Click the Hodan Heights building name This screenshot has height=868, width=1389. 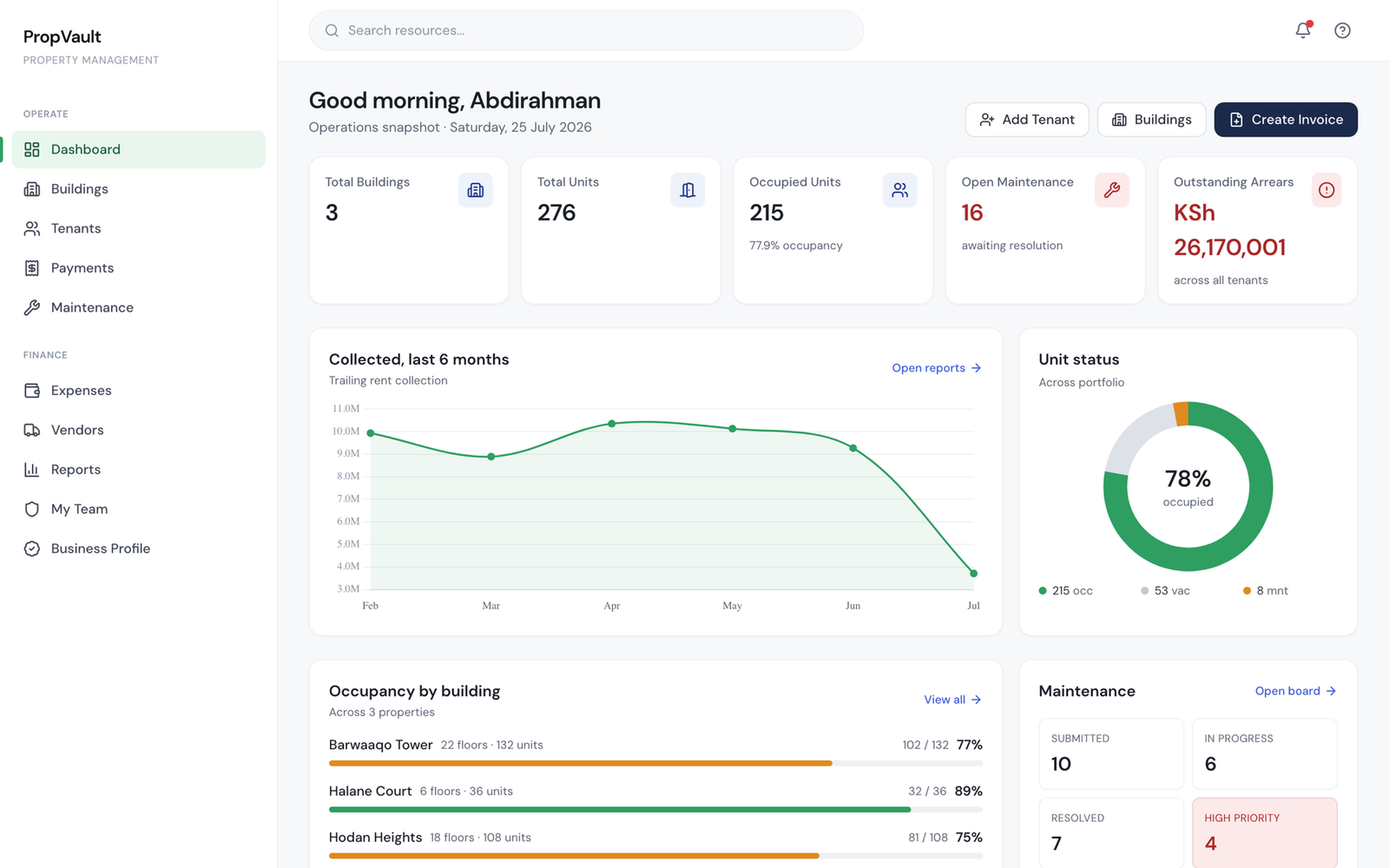point(375,838)
